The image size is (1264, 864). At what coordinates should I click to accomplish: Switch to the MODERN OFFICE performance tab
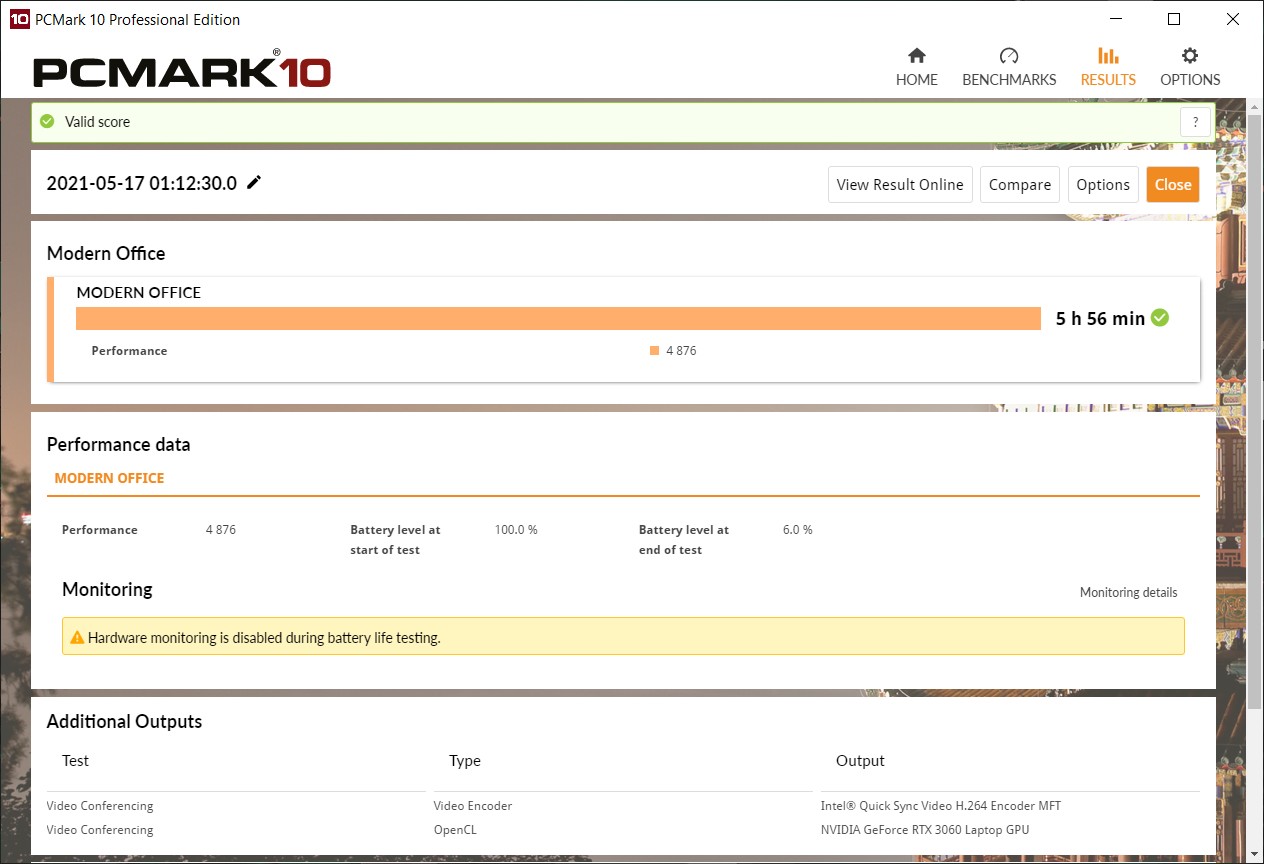[x=109, y=478]
